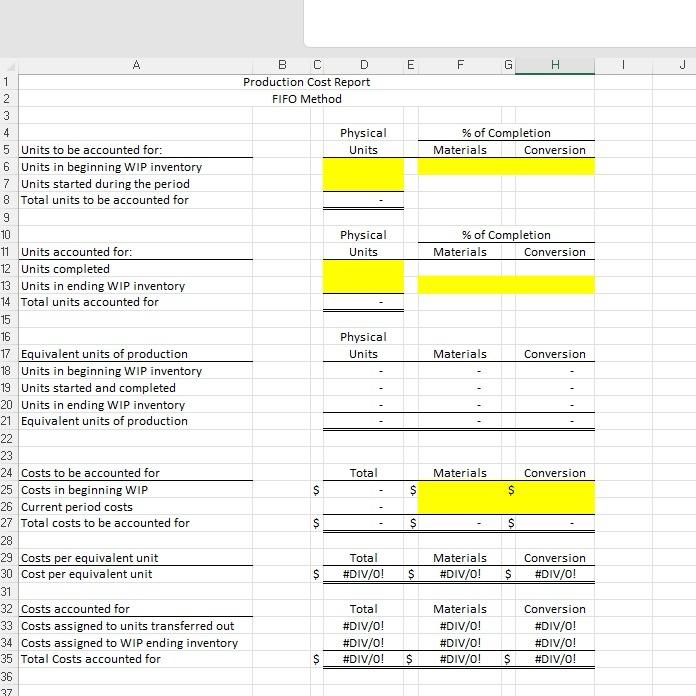Click 'Costs to be accounted for' heading
Image resolution: width=696 pixels, height=696 pixels.
(x=90, y=473)
